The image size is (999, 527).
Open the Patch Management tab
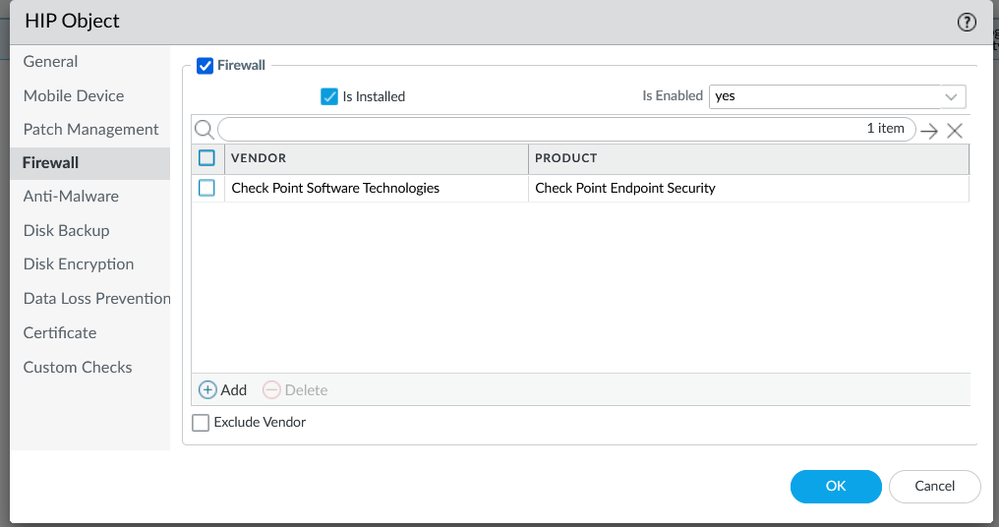(x=91, y=130)
